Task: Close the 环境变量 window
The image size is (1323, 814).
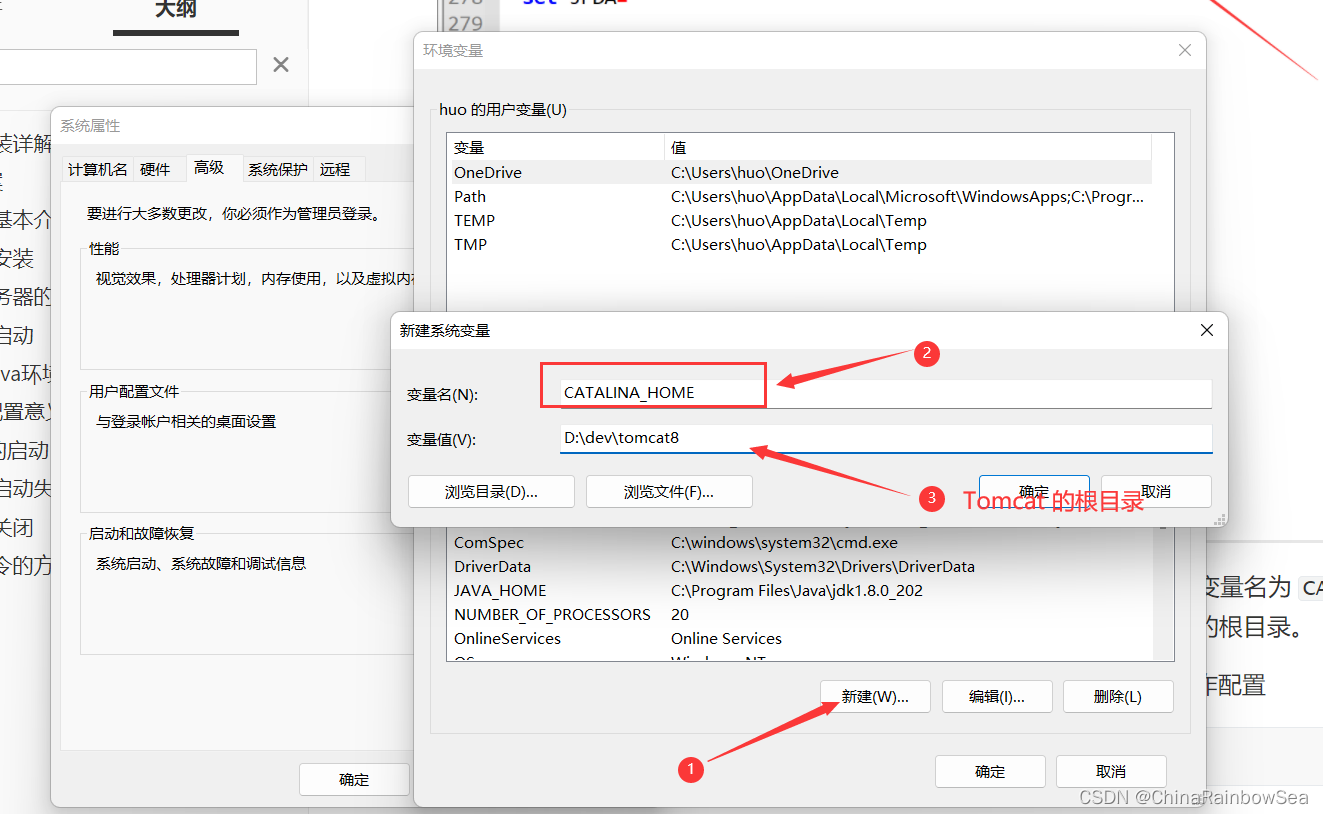Action: pos(1184,50)
